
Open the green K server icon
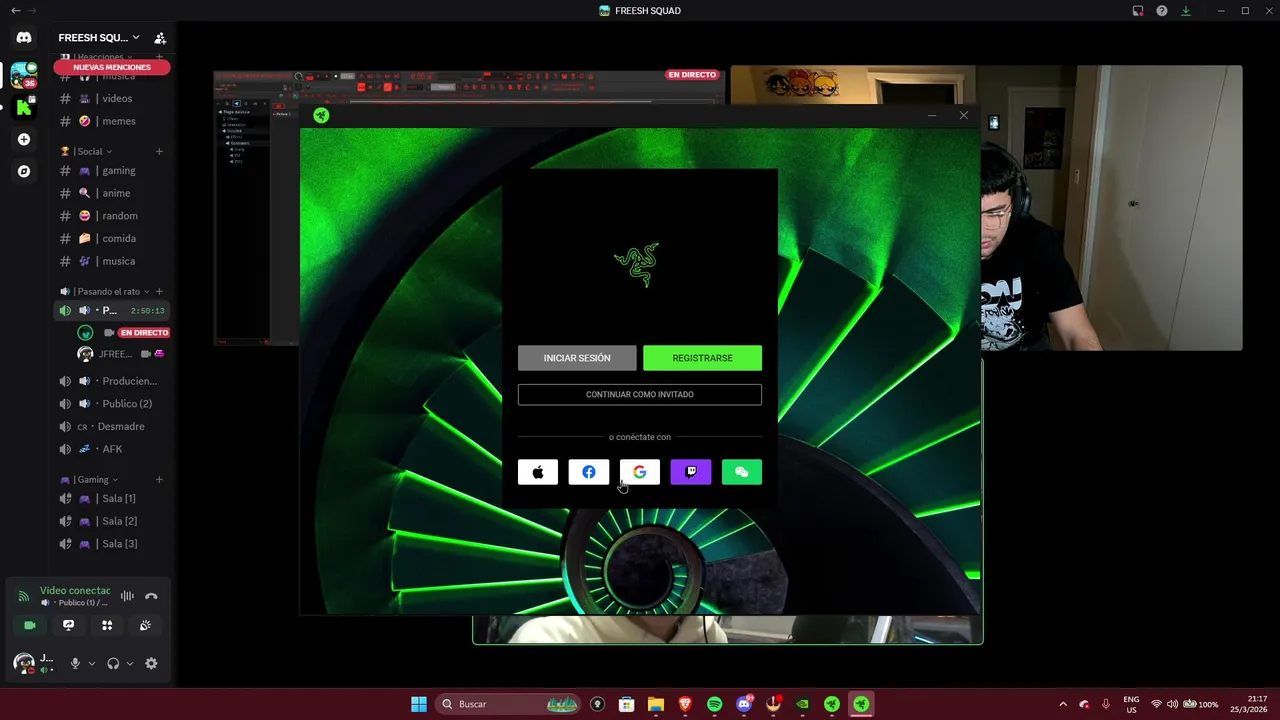pos(24,107)
